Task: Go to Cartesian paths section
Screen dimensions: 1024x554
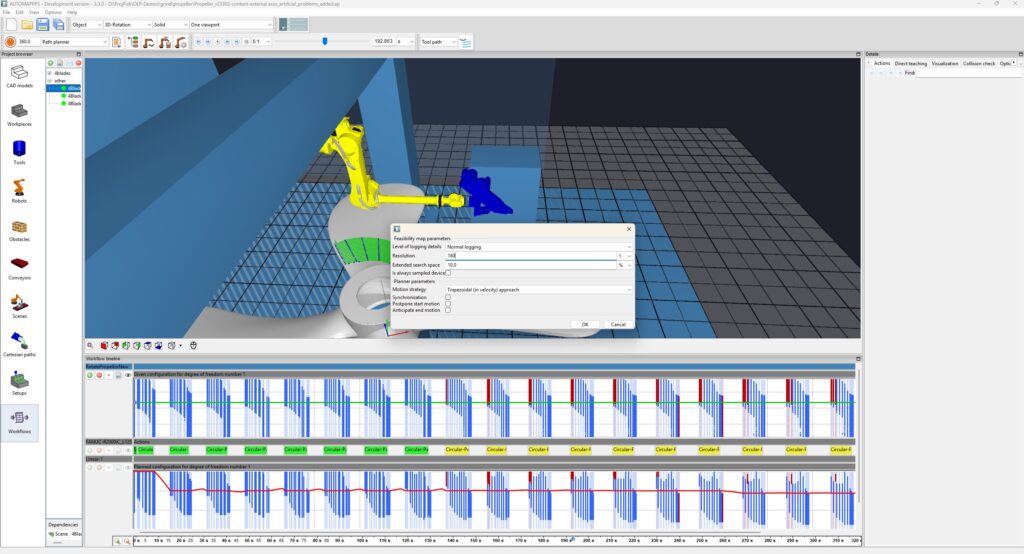Action: click(19, 344)
